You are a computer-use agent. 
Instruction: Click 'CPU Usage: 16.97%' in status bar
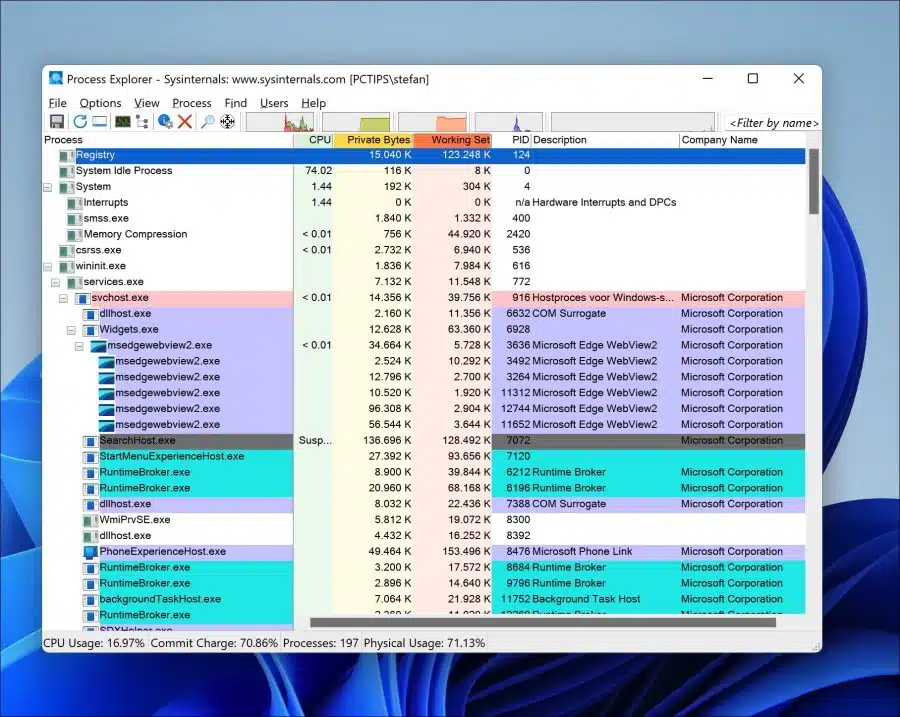point(94,643)
